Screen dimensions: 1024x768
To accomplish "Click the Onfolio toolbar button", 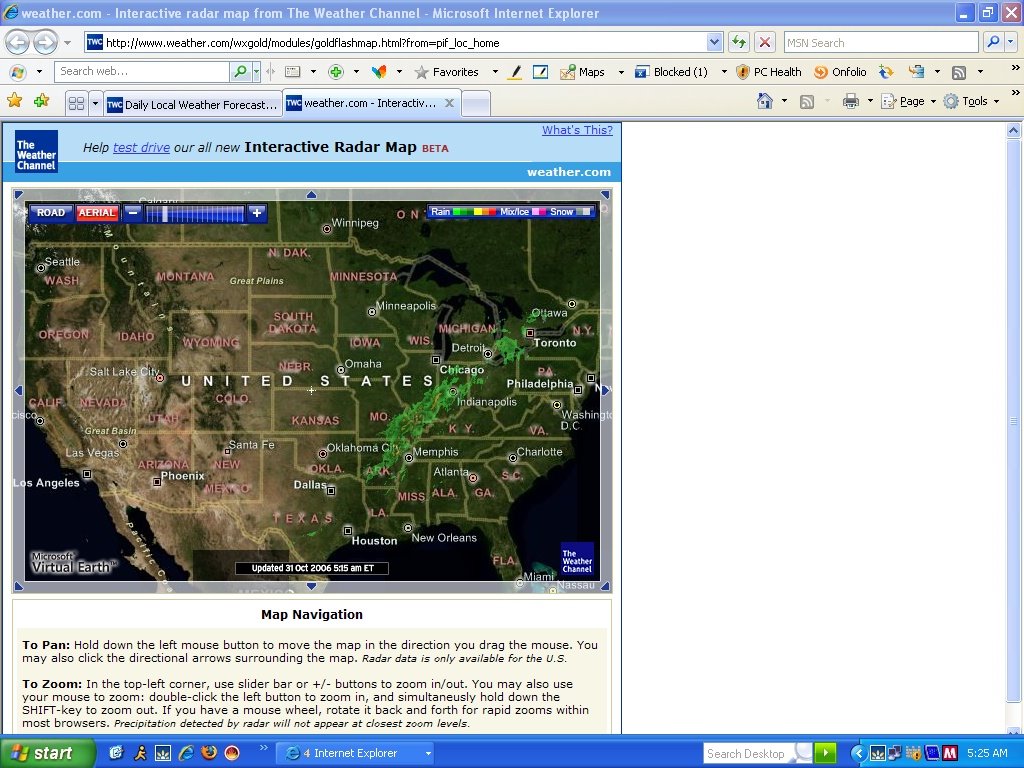I will (840, 72).
